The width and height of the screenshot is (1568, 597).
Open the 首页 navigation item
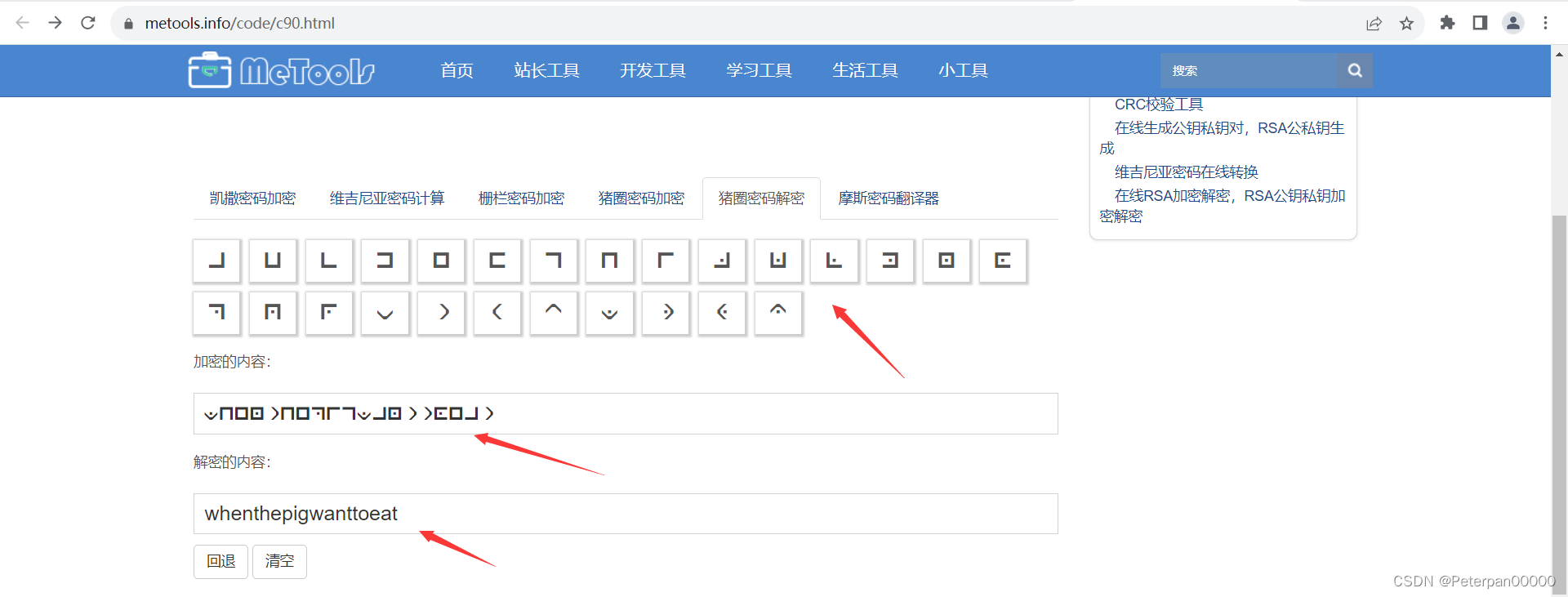[457, 70]
